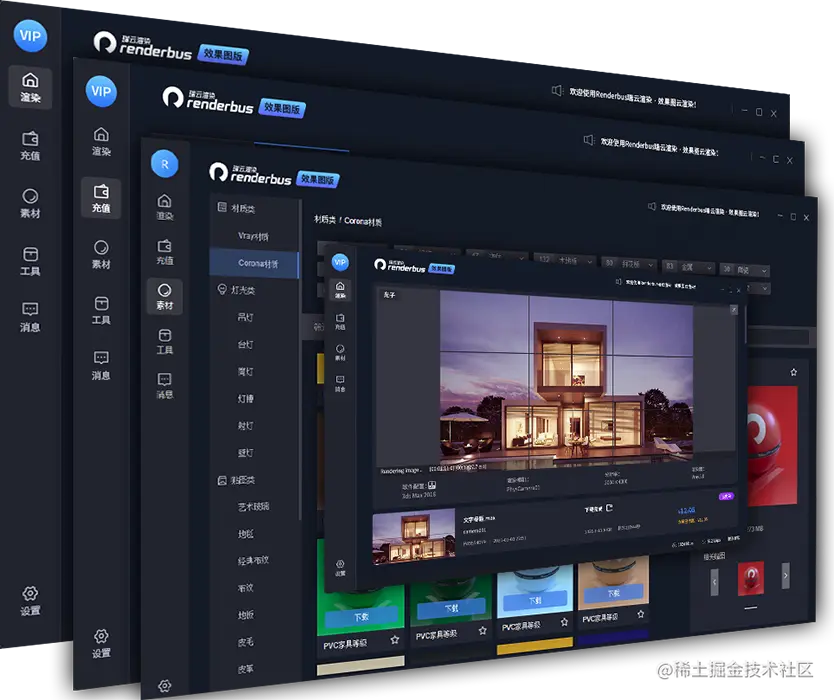834x700 pixels.
Task: Open 工具 icon in the rearmost window sidebar
Action: point(30,261)
